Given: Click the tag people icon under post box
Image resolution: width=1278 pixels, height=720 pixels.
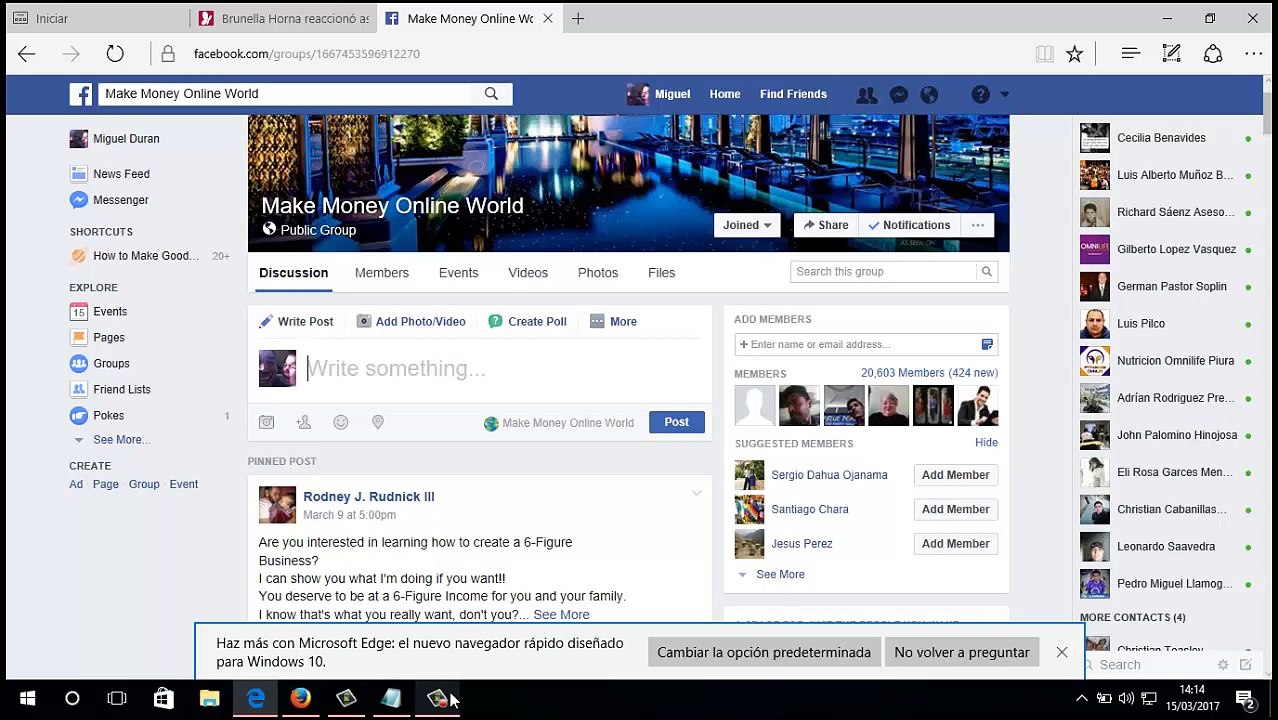Looking at the screenshot, I should click(304, 423).
